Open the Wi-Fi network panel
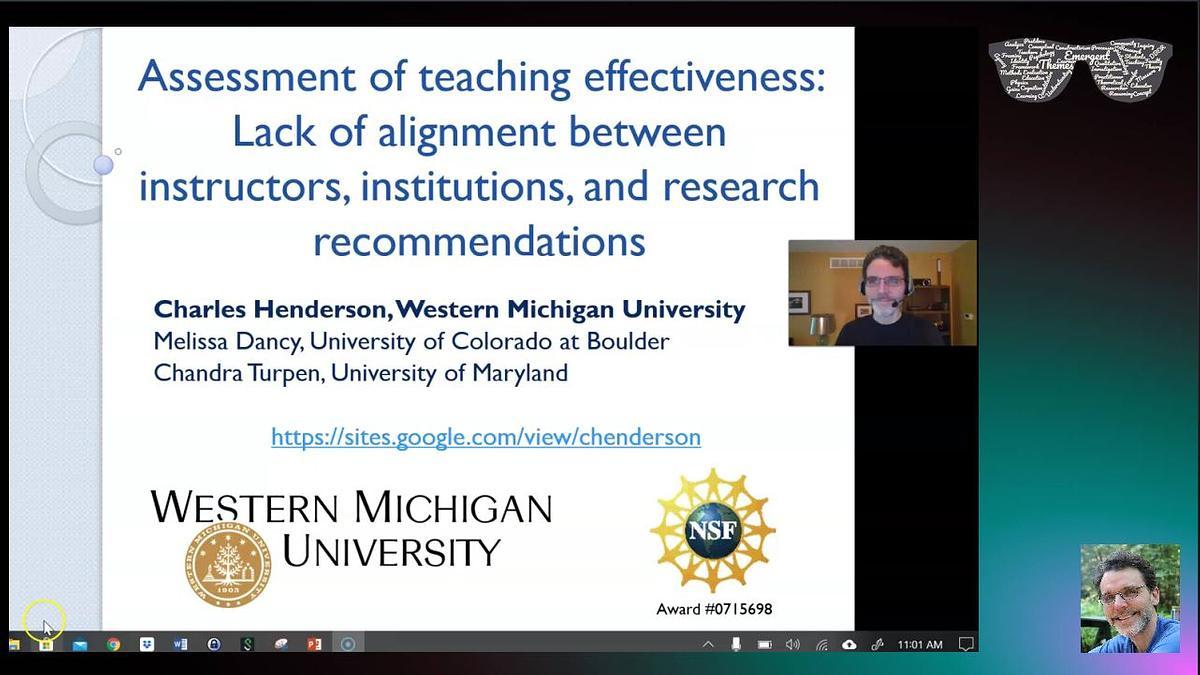Screen dimensions: 1200x675 [821, 645]
